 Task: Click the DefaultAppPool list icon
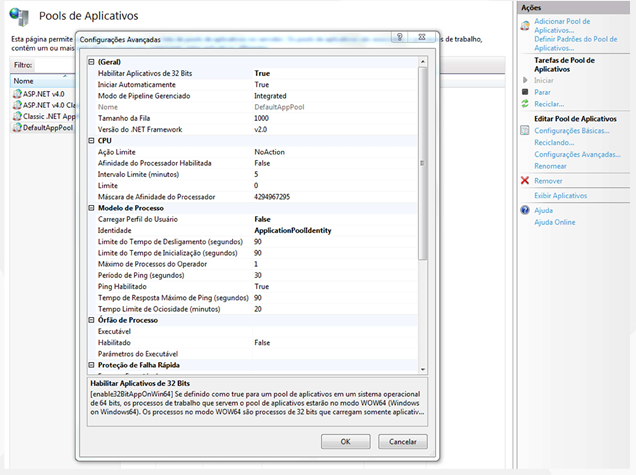pyautogui.click(x=17, y=128)
